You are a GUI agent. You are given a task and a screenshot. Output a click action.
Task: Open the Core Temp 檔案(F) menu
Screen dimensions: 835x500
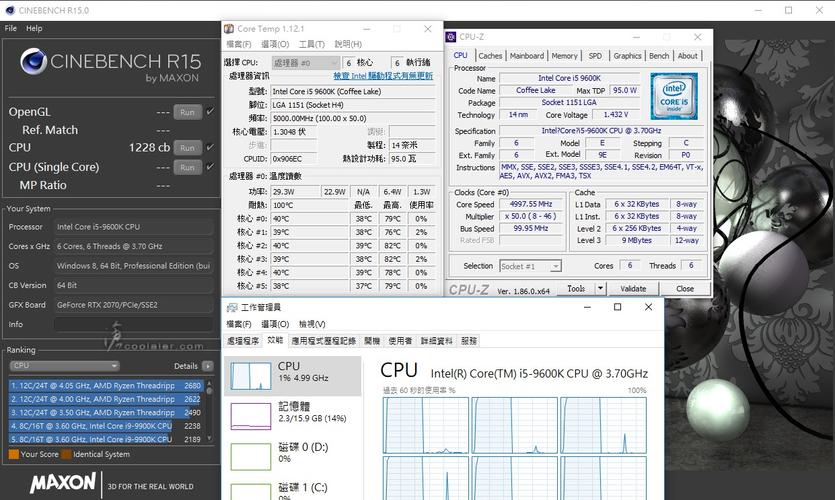(239, 44)
